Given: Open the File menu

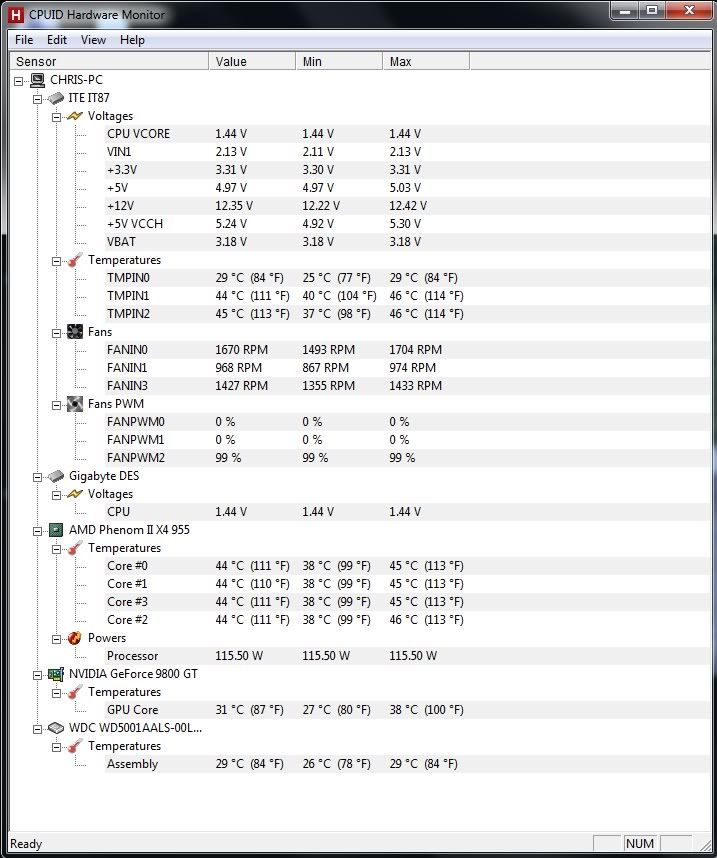Looking at the screenshot, I should tap(22, 40).
